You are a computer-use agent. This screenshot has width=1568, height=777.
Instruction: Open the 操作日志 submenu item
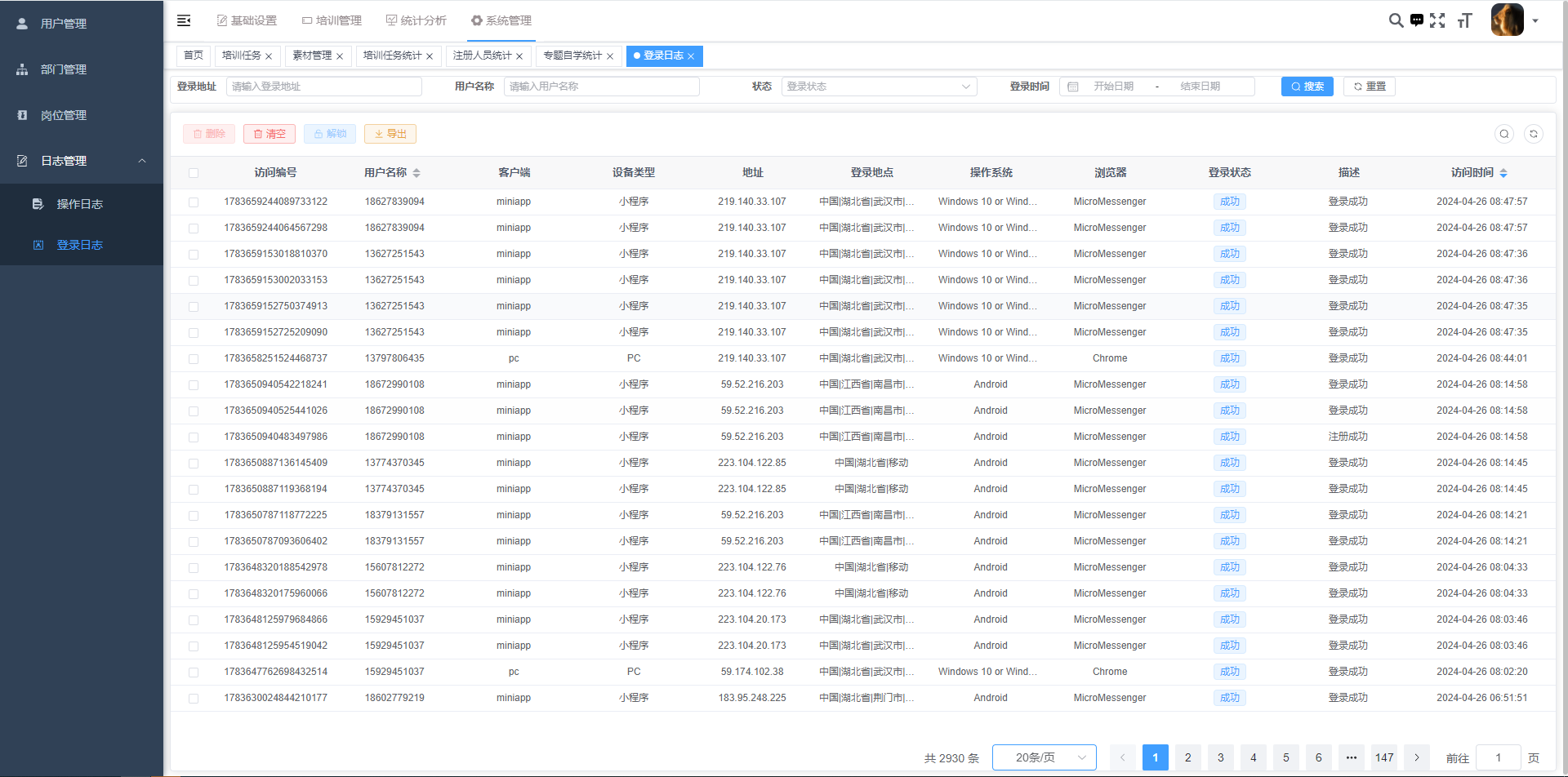pyautogui.click(x=80, y=204)
